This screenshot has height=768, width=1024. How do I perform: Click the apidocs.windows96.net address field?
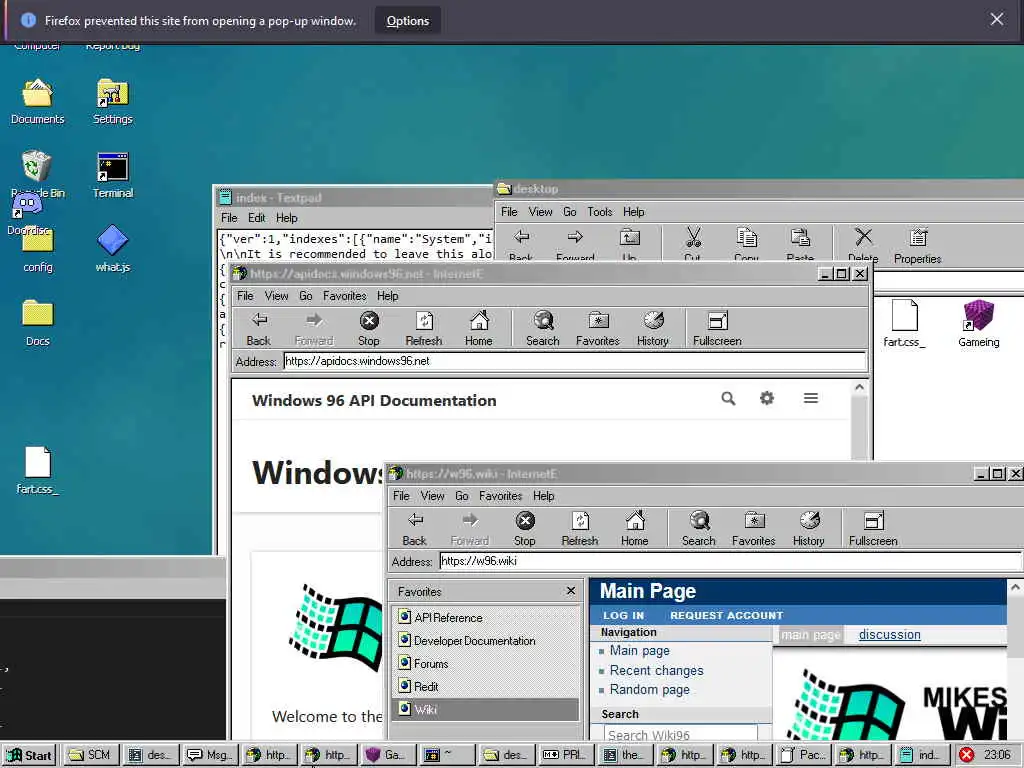click(575, 361)
